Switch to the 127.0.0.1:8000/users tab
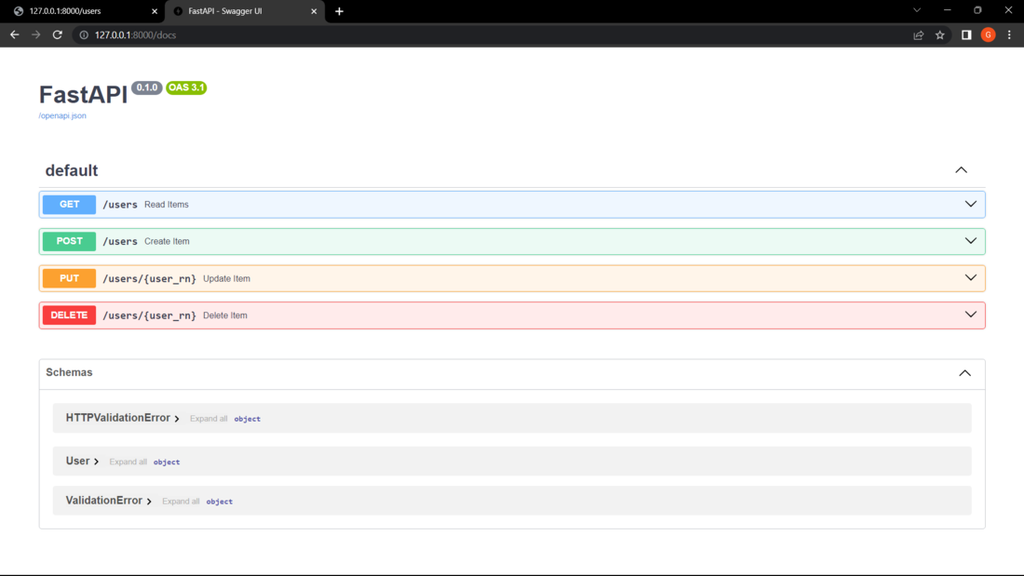 point(83,11)
